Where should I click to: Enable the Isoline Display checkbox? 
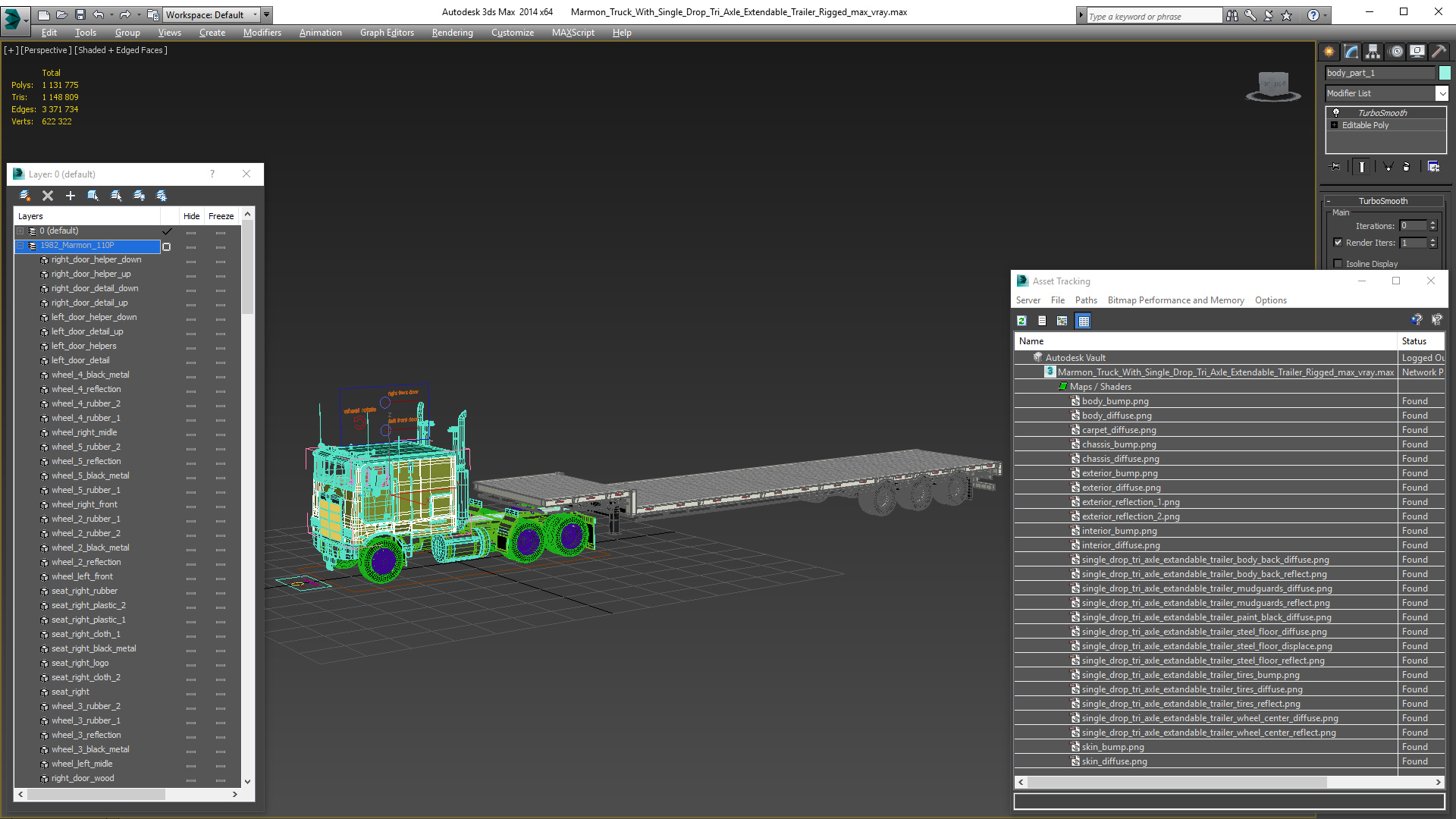(x=1338, y=264)
